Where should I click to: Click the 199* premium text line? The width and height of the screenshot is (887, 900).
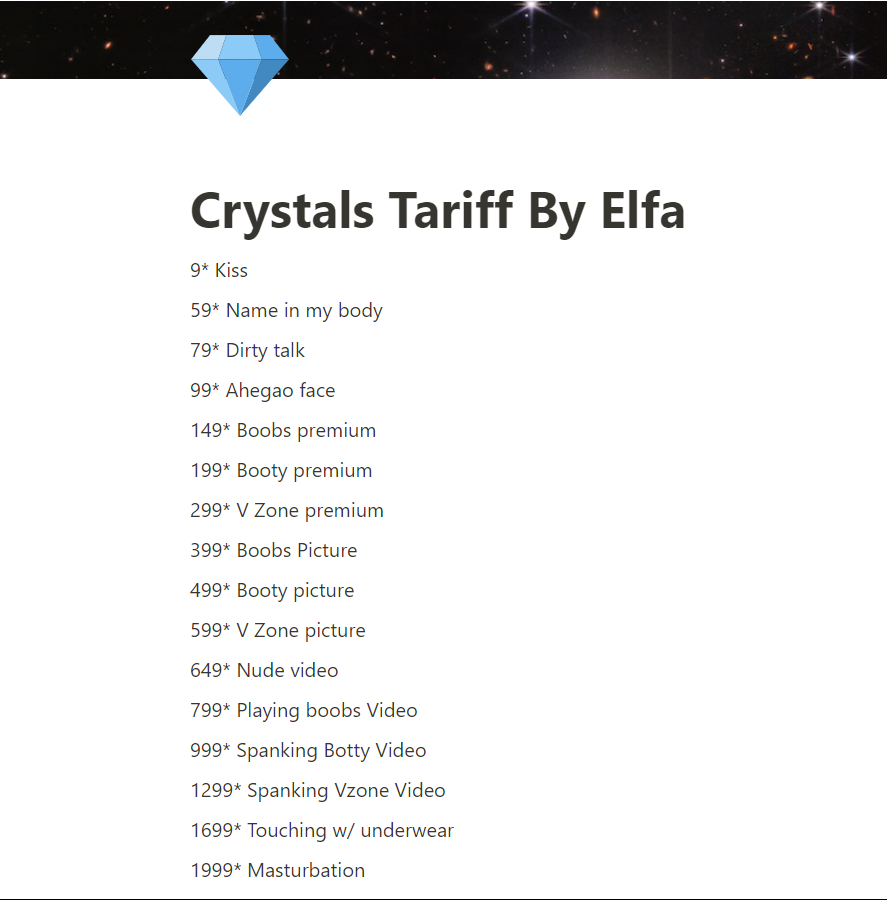(281, 471)
